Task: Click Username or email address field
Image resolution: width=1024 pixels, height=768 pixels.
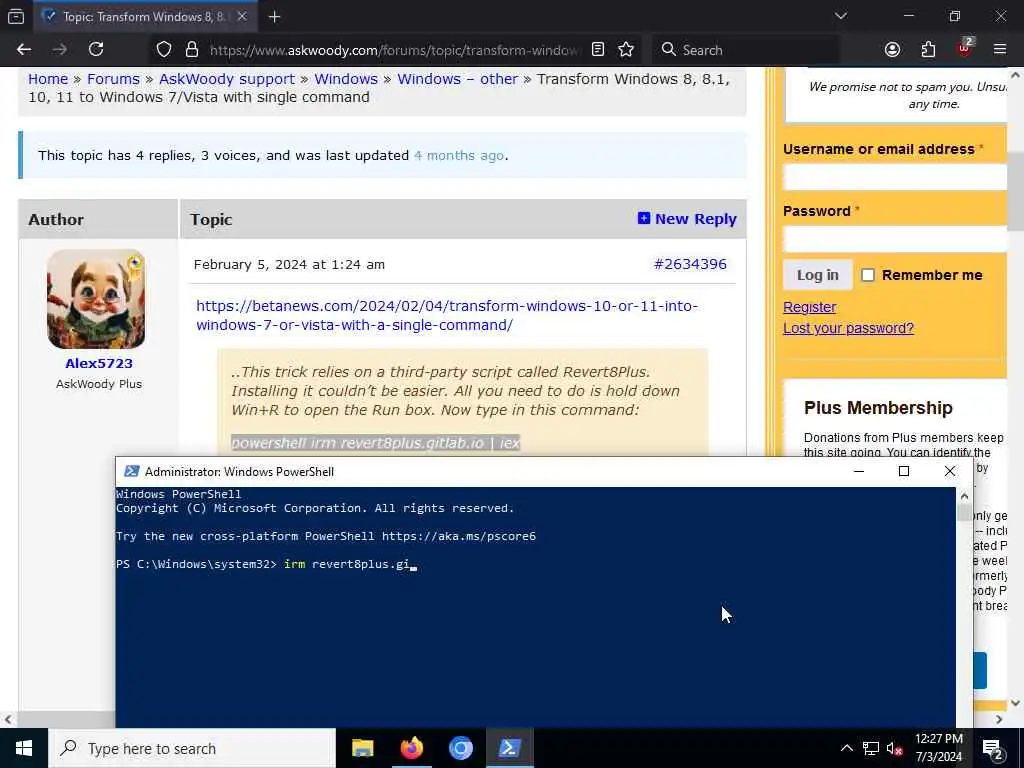Action: 895,177
